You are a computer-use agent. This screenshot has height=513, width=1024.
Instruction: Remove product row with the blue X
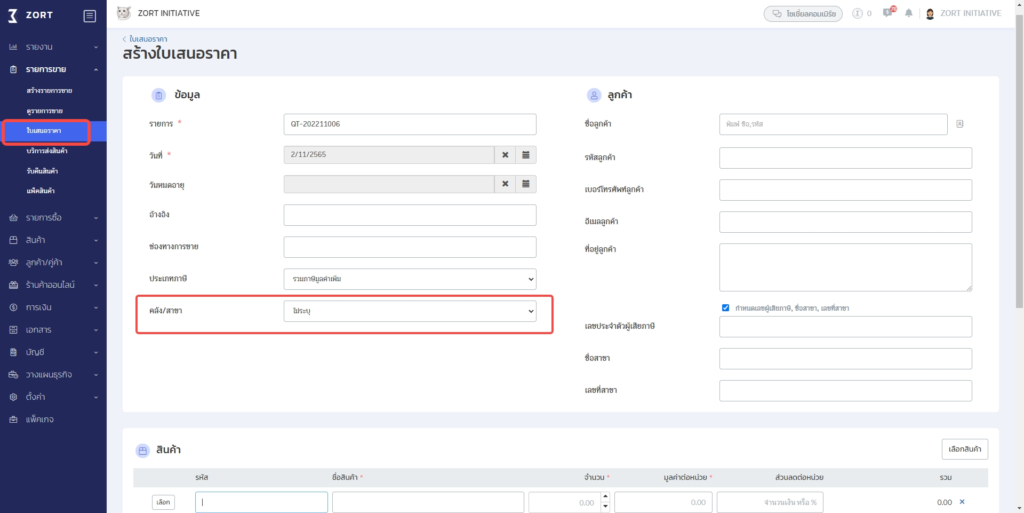pyautogui.click(x=962, y=502)
